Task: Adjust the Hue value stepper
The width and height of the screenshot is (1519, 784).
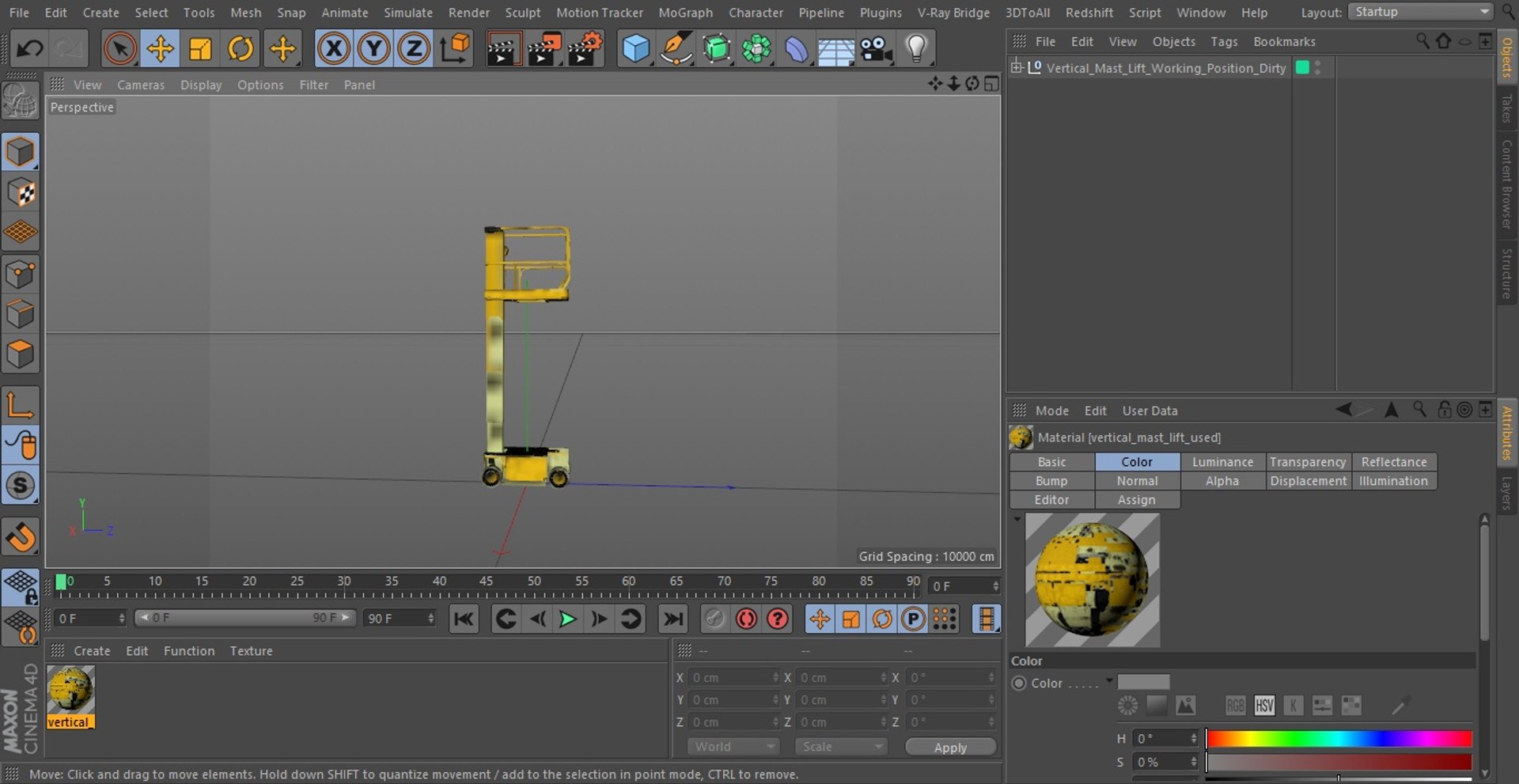Action: 1194,738
